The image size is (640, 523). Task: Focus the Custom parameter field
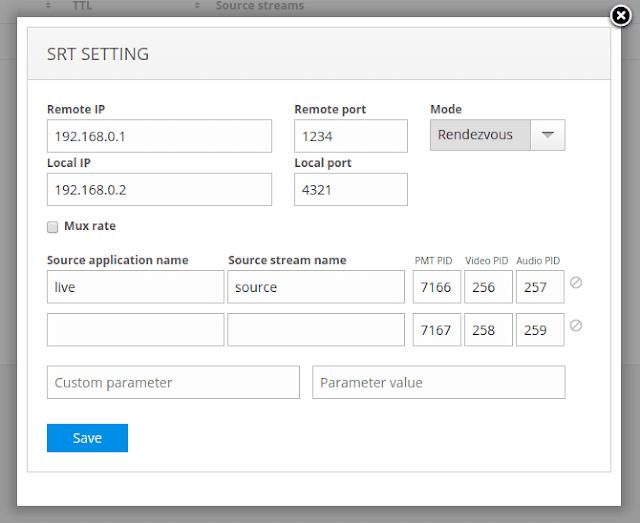(173, 382)
